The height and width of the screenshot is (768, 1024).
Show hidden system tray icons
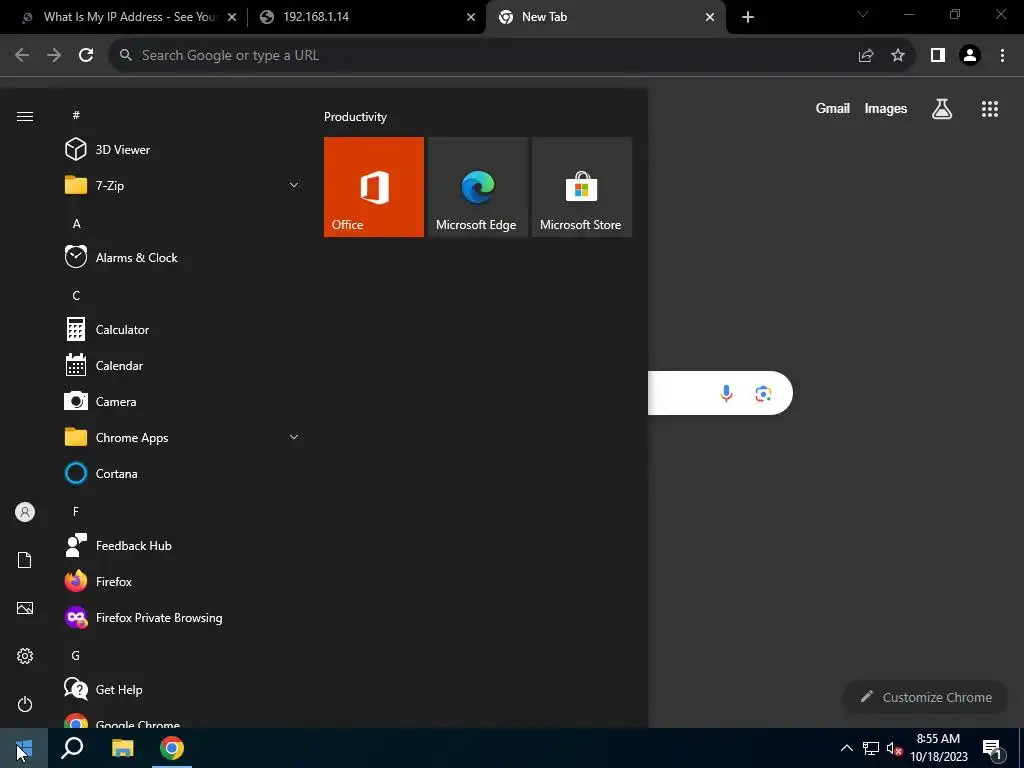tap(846, 748)
